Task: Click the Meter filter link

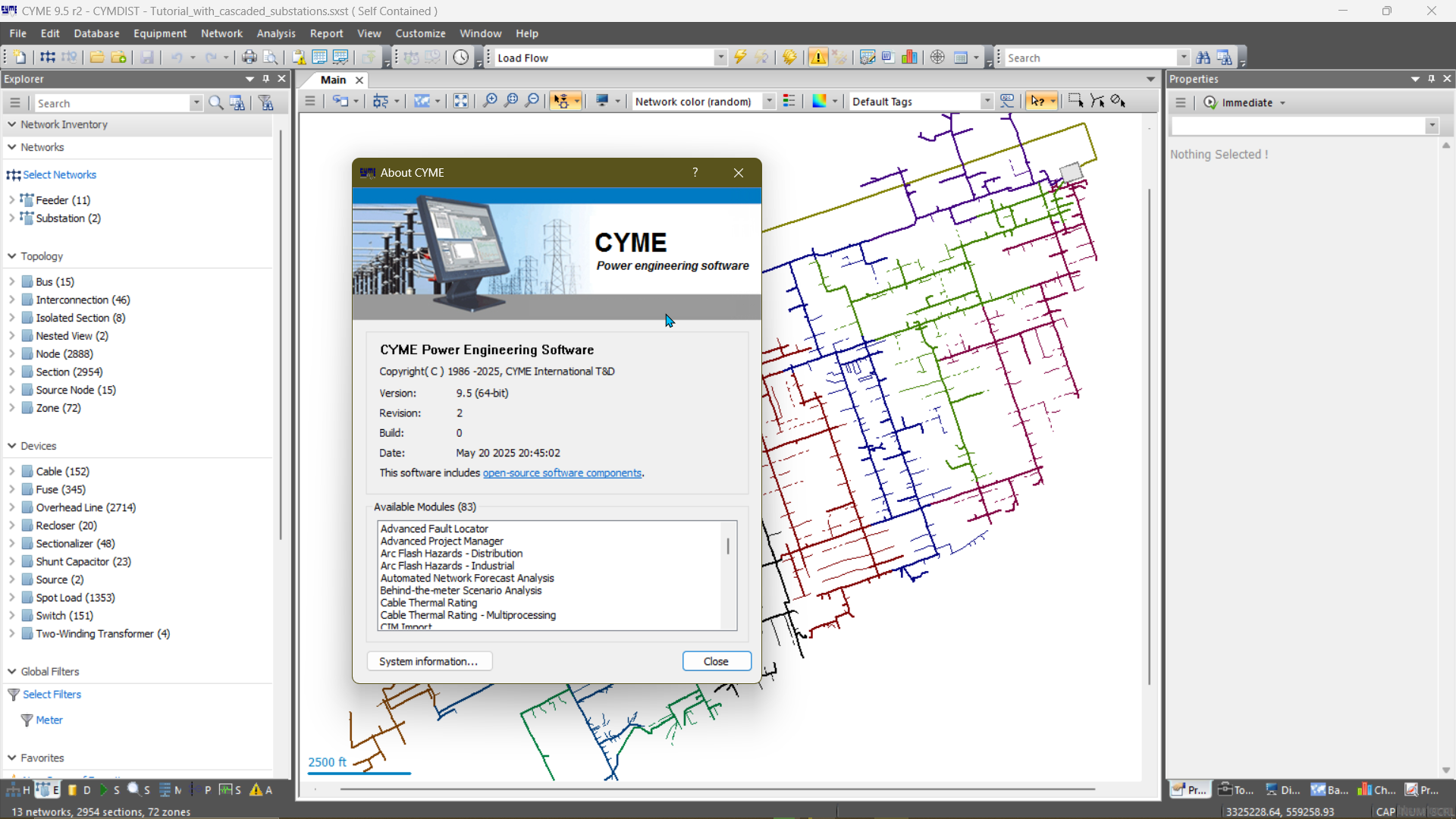Action: [49, 720]
